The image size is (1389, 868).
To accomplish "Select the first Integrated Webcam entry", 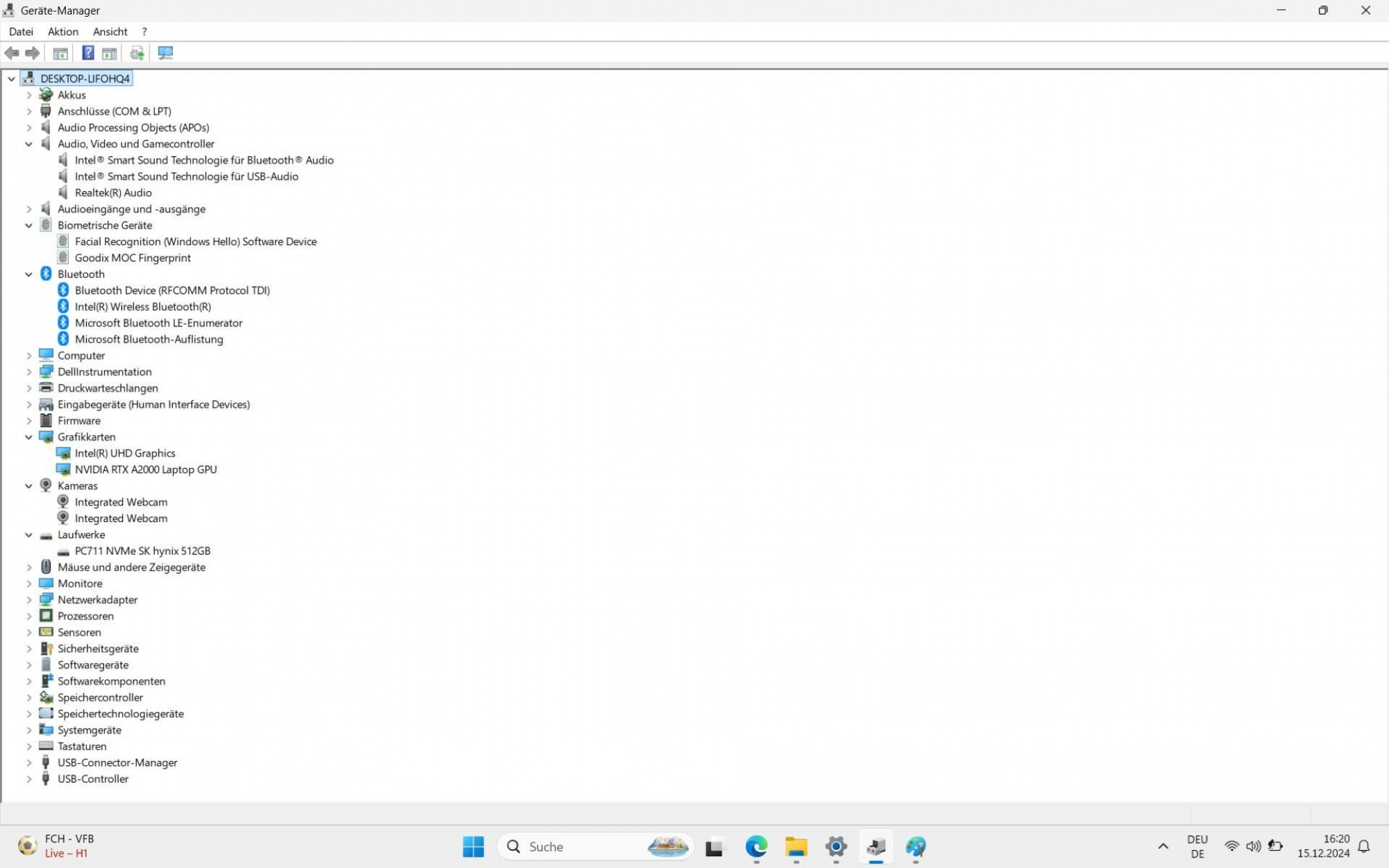I will [x=121, y=502].
